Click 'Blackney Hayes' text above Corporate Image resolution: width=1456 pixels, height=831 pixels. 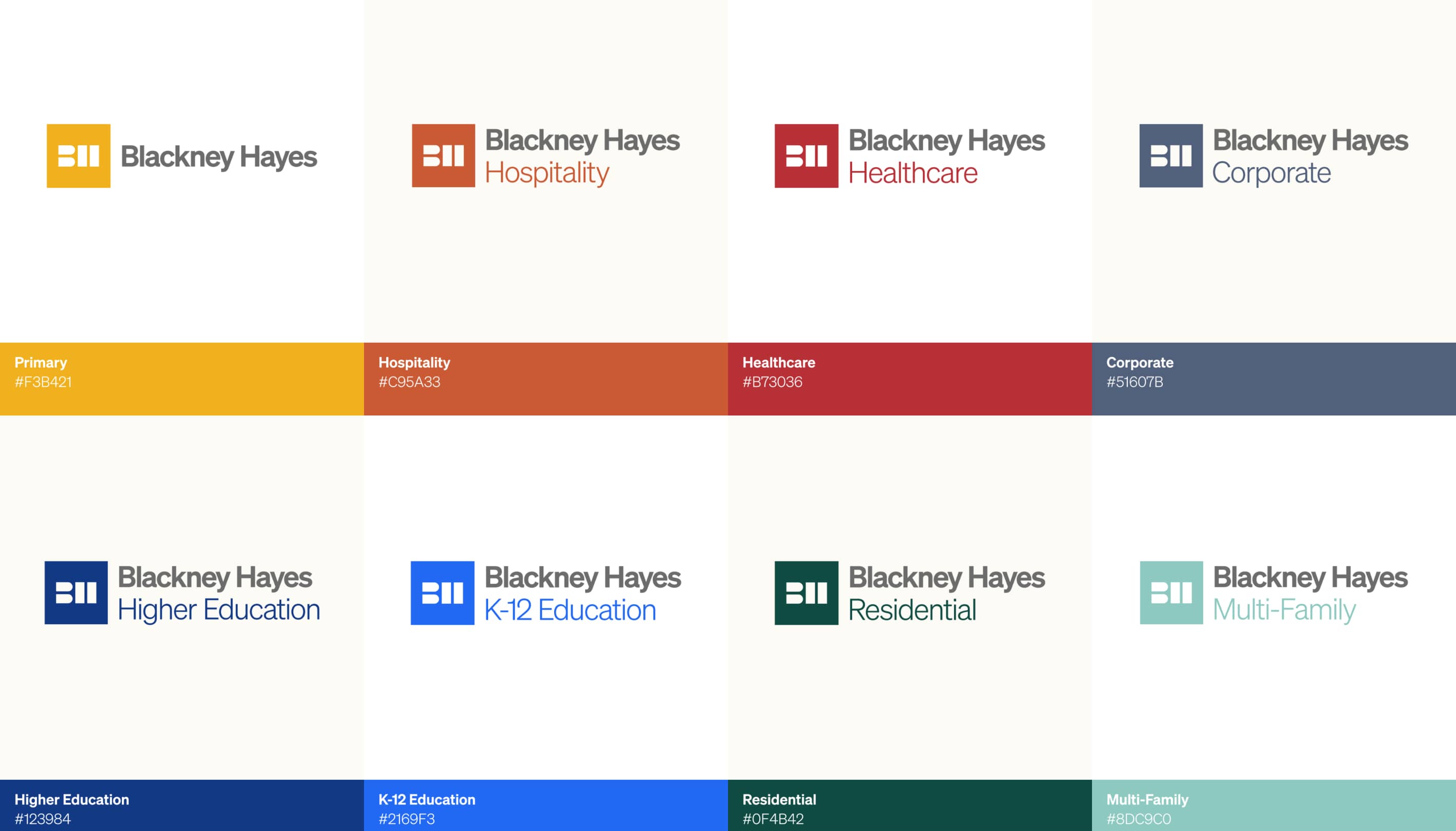[x=1310, y=141]
